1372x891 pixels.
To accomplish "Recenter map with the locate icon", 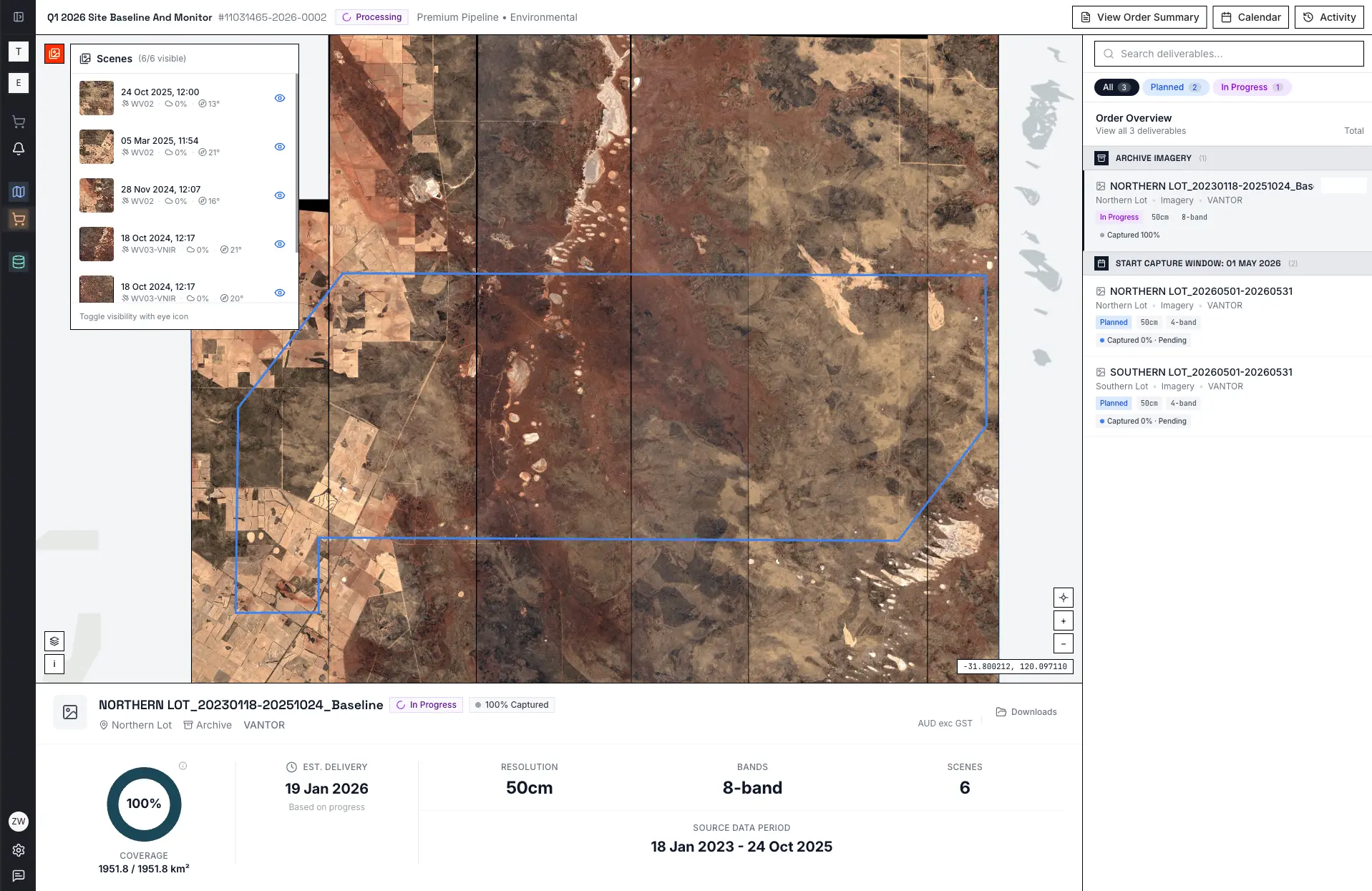I will (x=1064, y=598).
